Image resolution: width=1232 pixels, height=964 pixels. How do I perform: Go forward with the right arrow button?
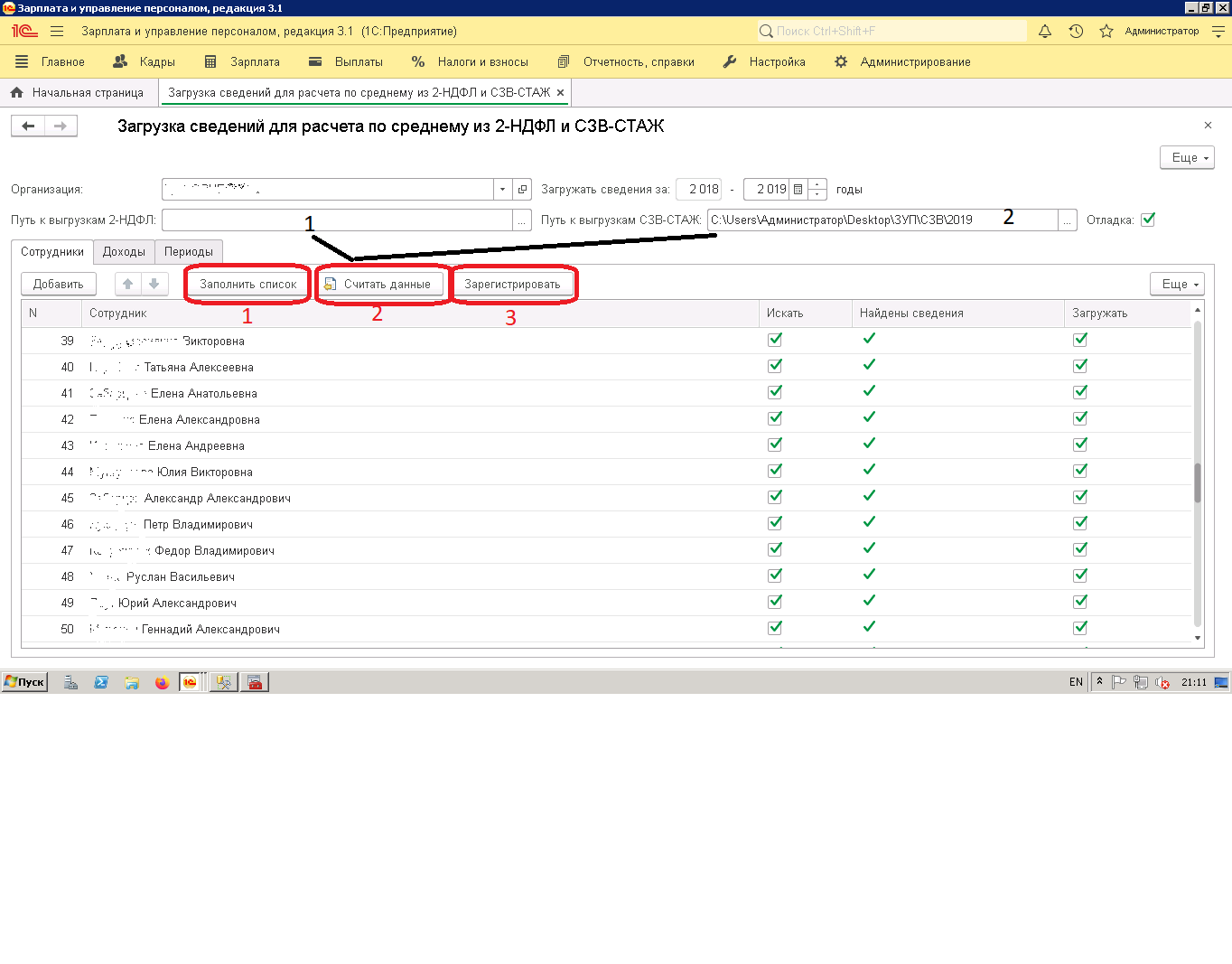(61, 126)
